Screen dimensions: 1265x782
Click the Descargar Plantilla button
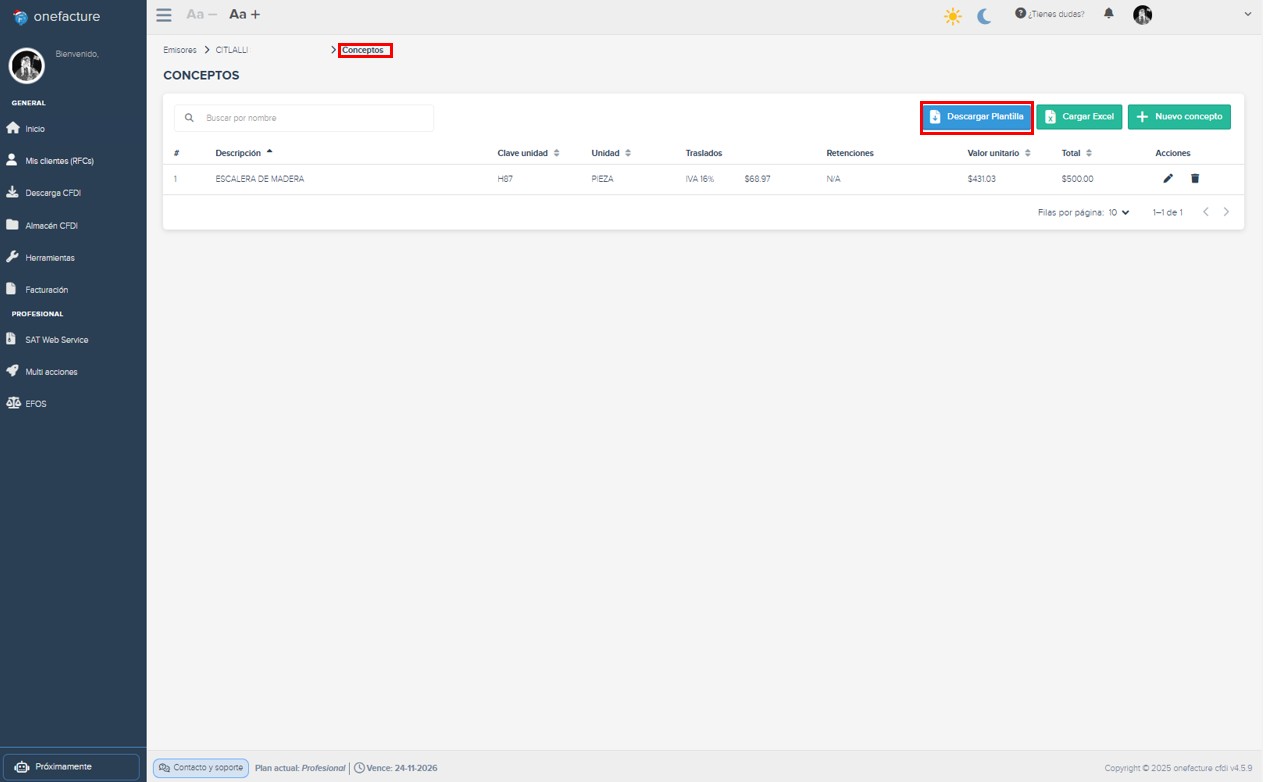coord(976,116)
